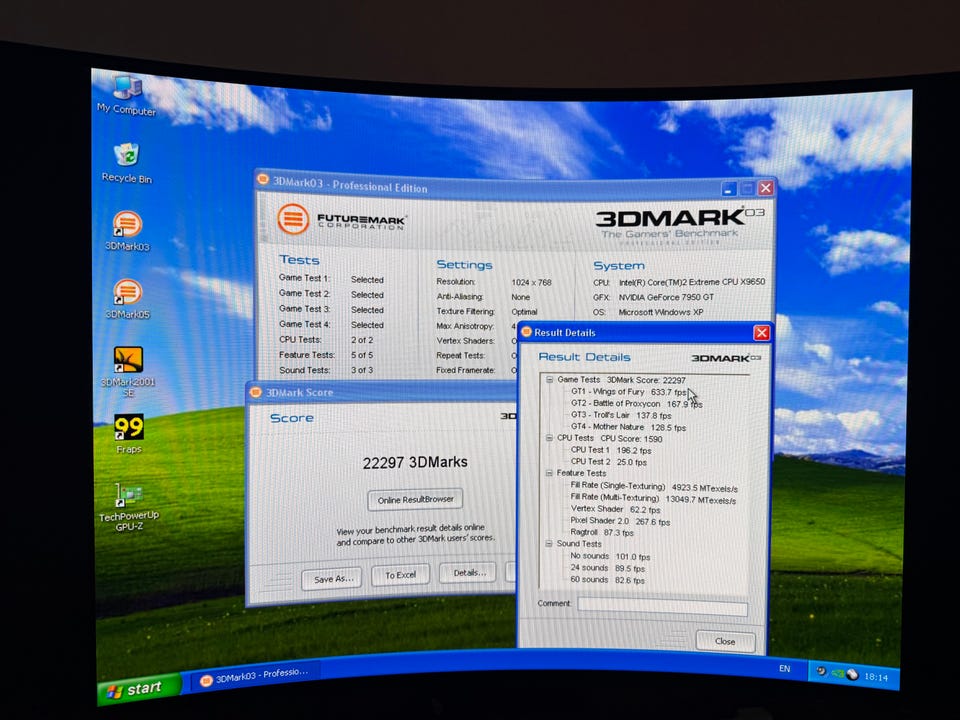The height and width of the screenshot is (720, 960).
Task: Select the GT2 - Battle of Proxycon row
Action: tap(637, 404)
